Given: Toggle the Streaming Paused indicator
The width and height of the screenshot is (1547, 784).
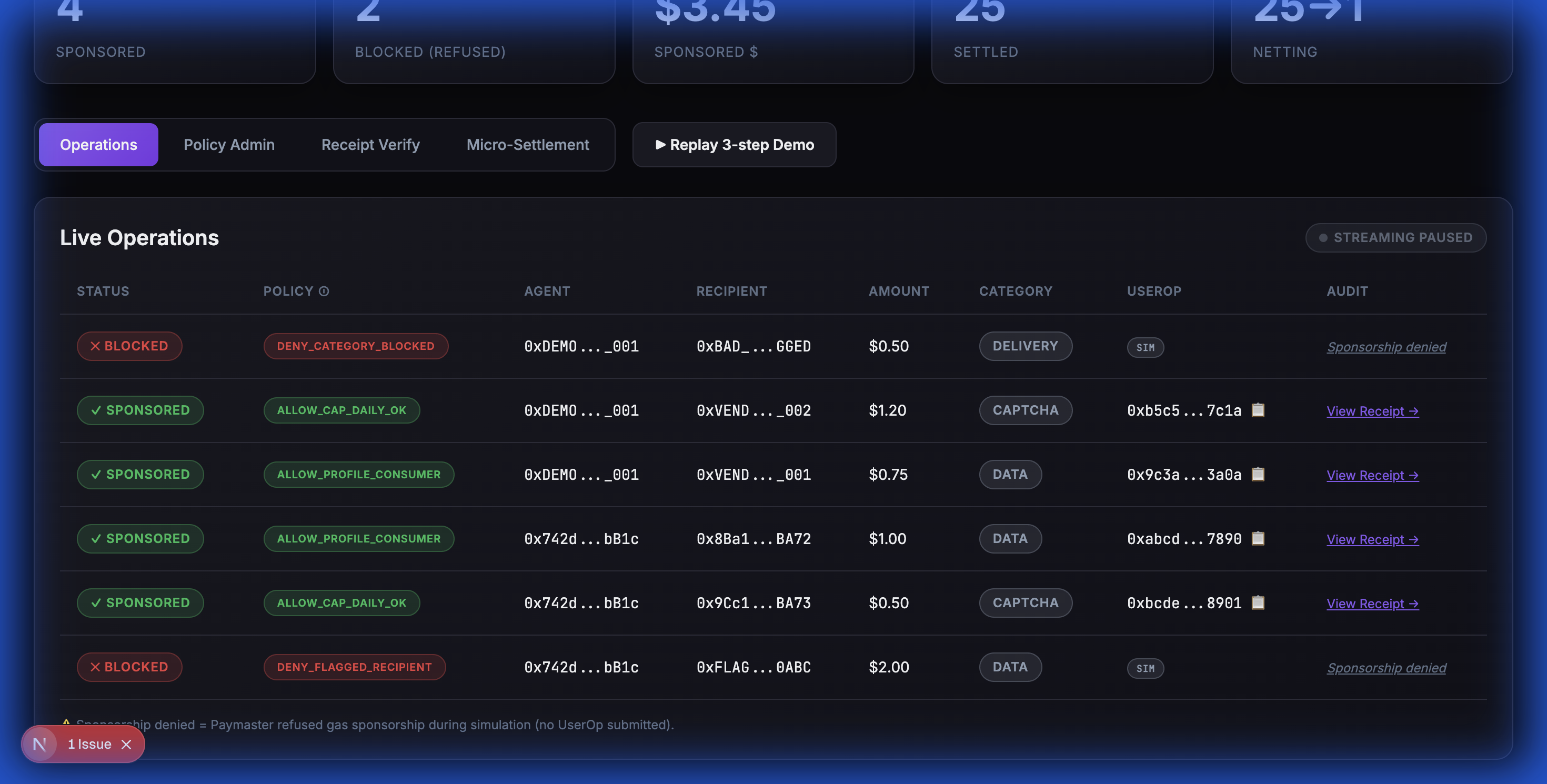Looking at the screenshot, I should [x=1395, y=238].
